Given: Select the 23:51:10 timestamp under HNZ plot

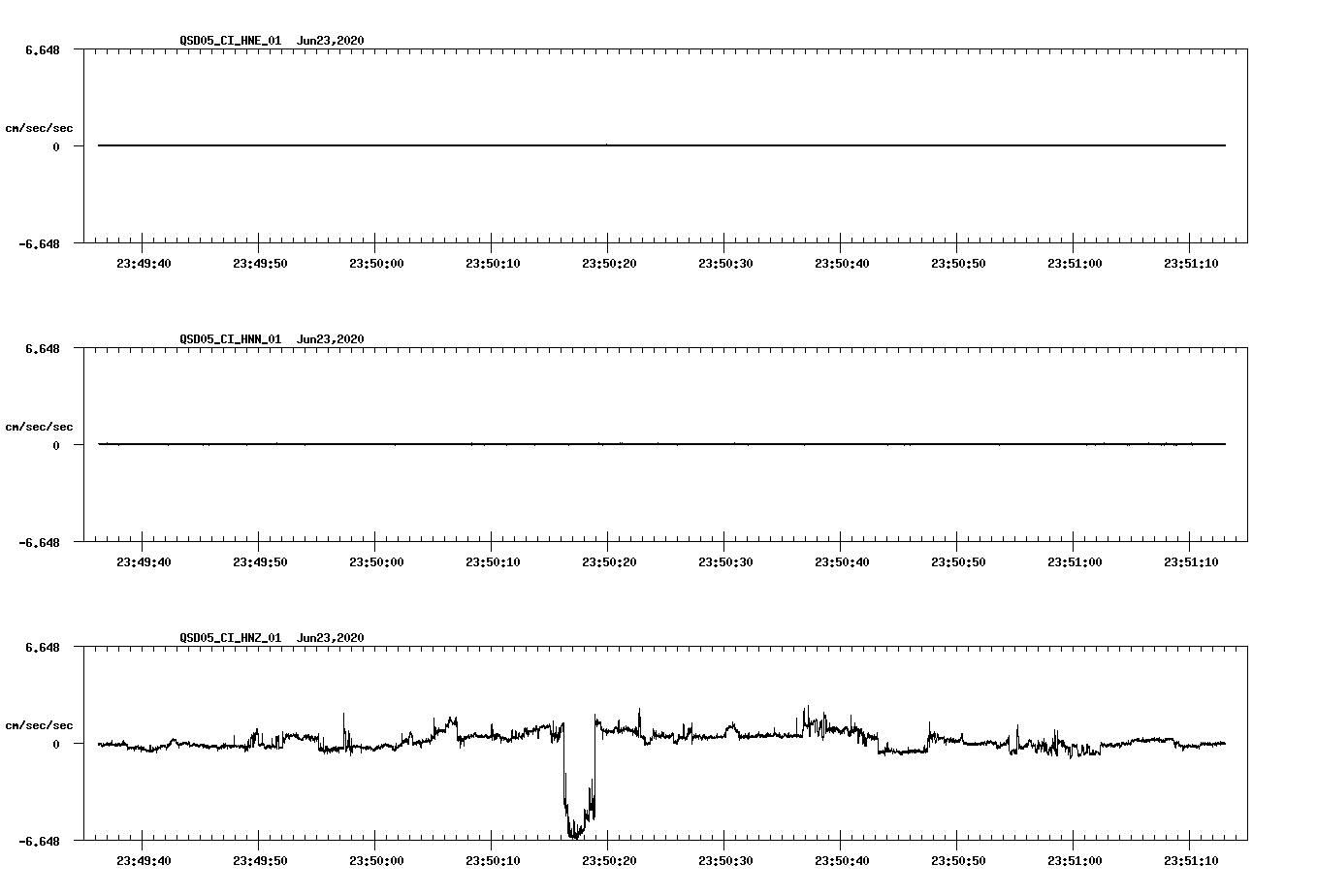Looking at the screenshot, I should 1191,861.
